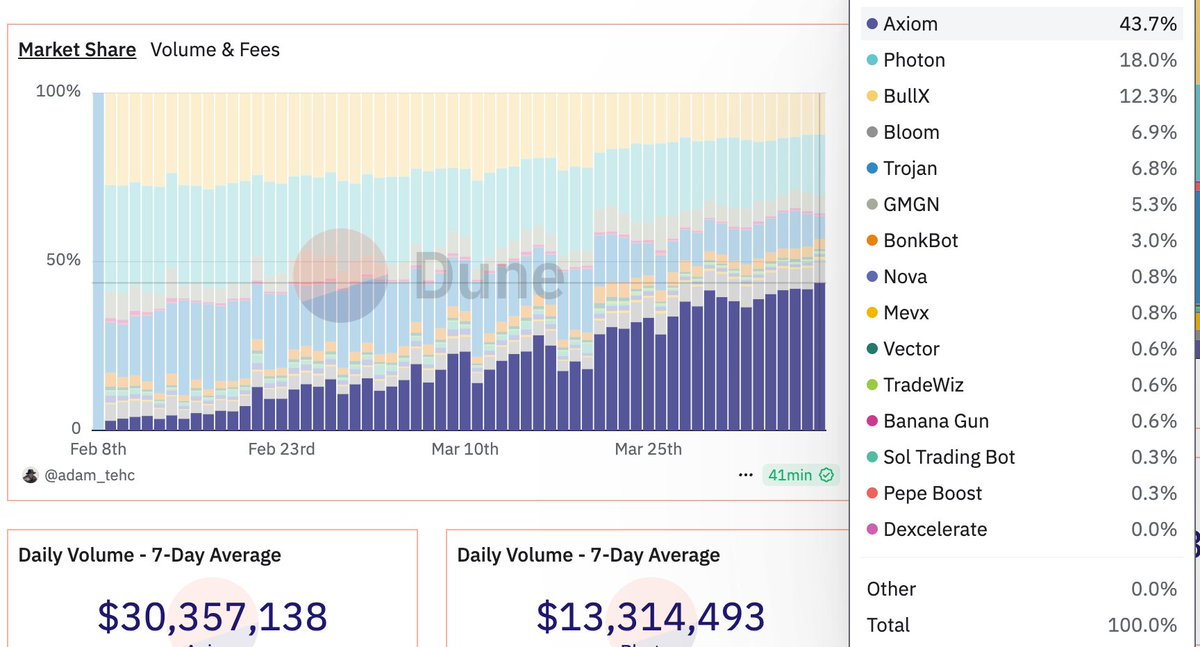This screenshot has height=647, width=1200.
Task: Click the Photon legend color dot
Action: point(872,60)
